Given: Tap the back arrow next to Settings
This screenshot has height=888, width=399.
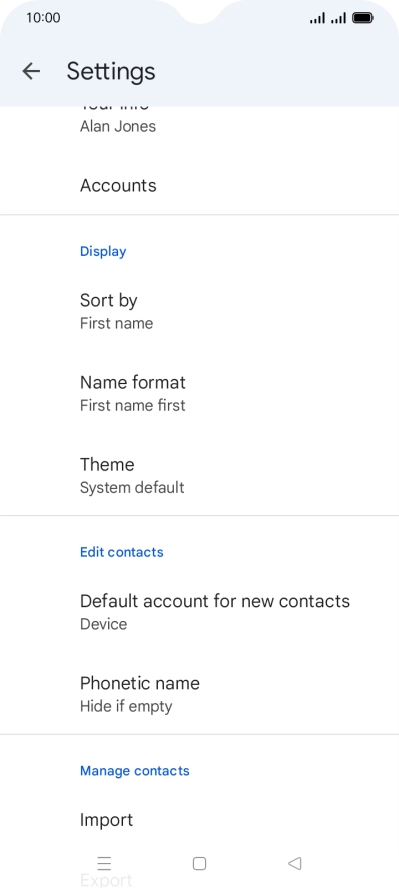Looking at the screenshot, I should click(x=31, y=71).
